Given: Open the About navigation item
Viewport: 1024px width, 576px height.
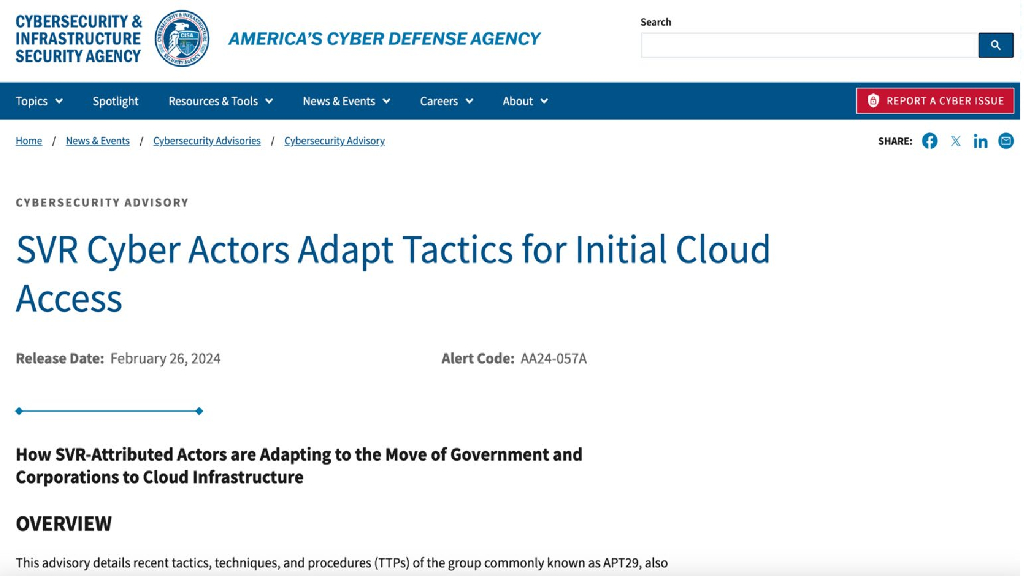Looking at the screenshot, I should click(525, 101).
